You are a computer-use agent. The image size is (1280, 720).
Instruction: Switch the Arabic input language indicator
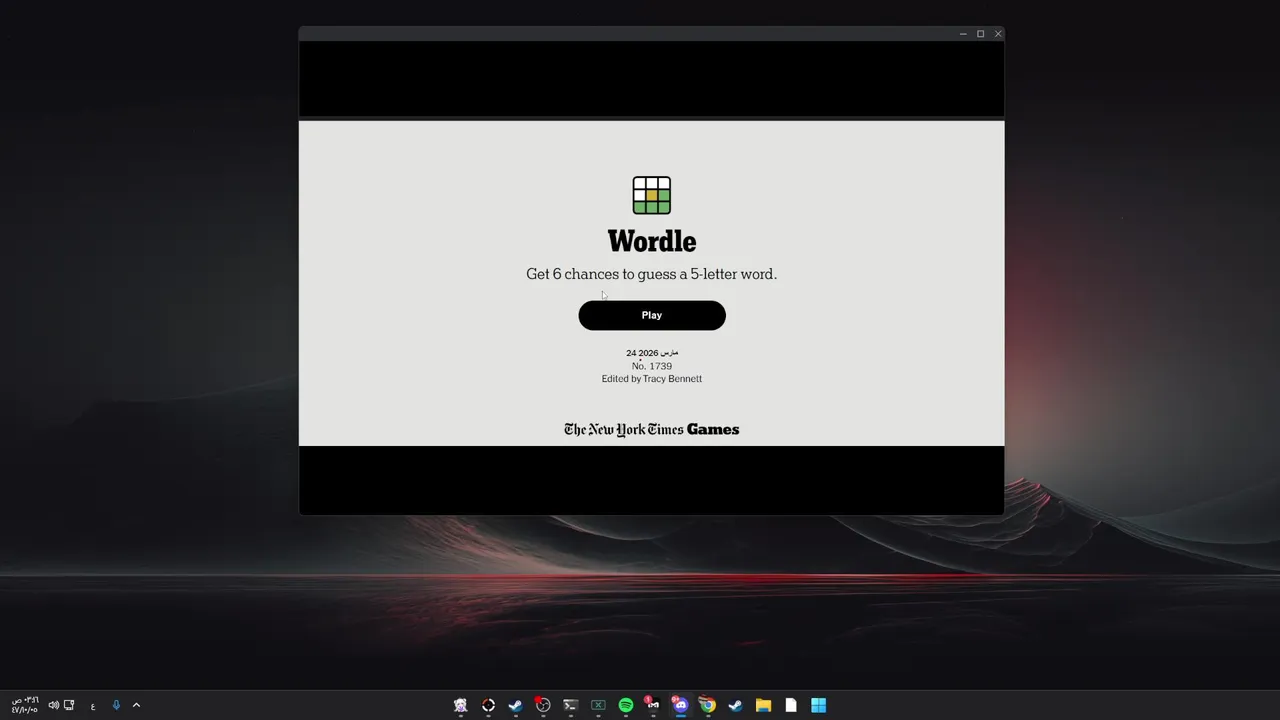tap(93, 706)
